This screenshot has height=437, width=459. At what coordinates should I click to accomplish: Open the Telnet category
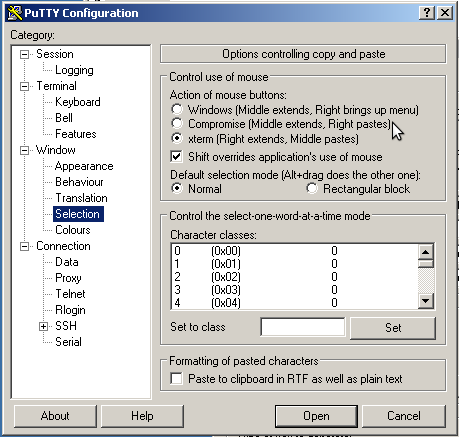[x=70, y=294]
